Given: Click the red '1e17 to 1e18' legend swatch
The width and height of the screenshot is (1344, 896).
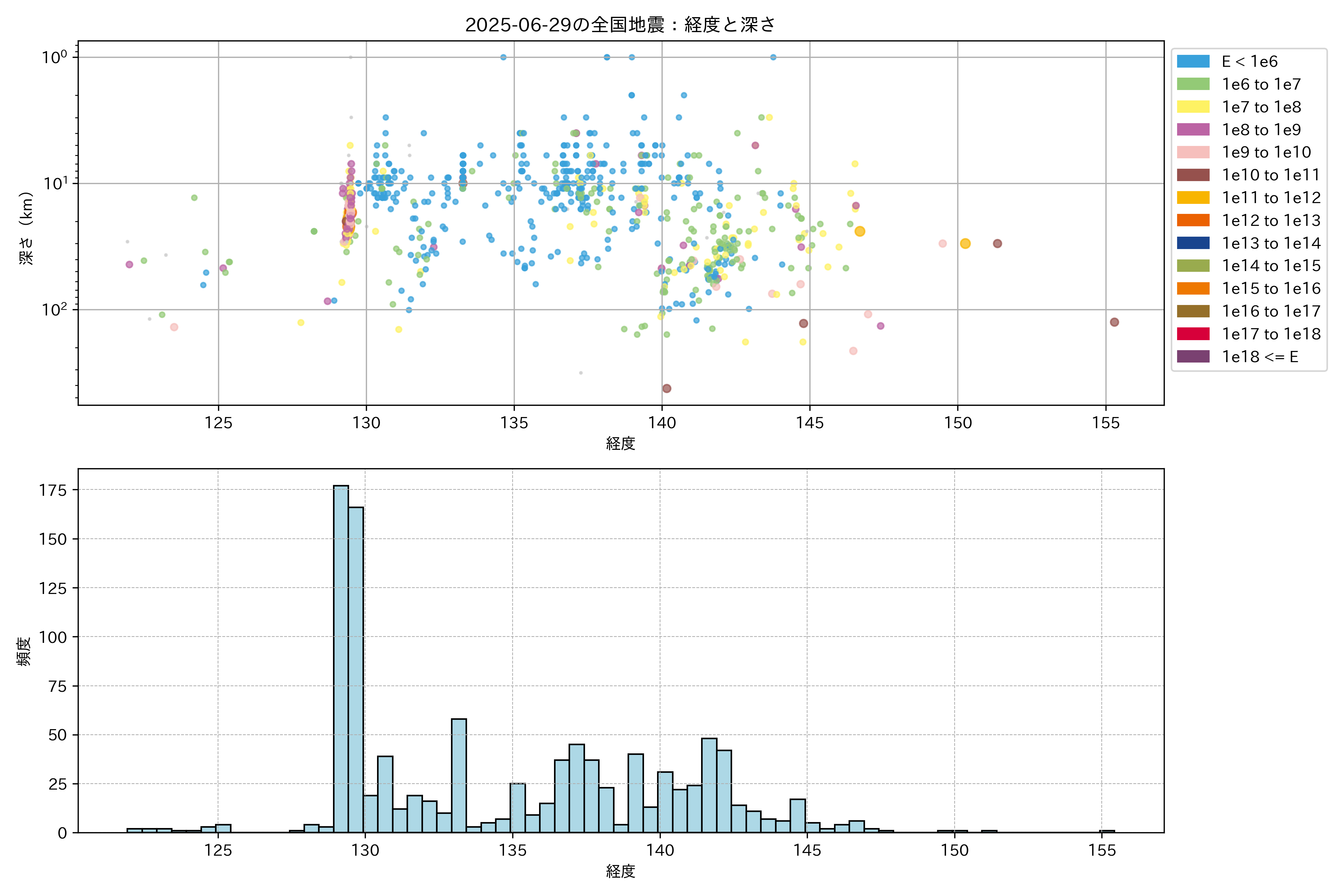Looking at the screenshot, I should [1192, 334].
